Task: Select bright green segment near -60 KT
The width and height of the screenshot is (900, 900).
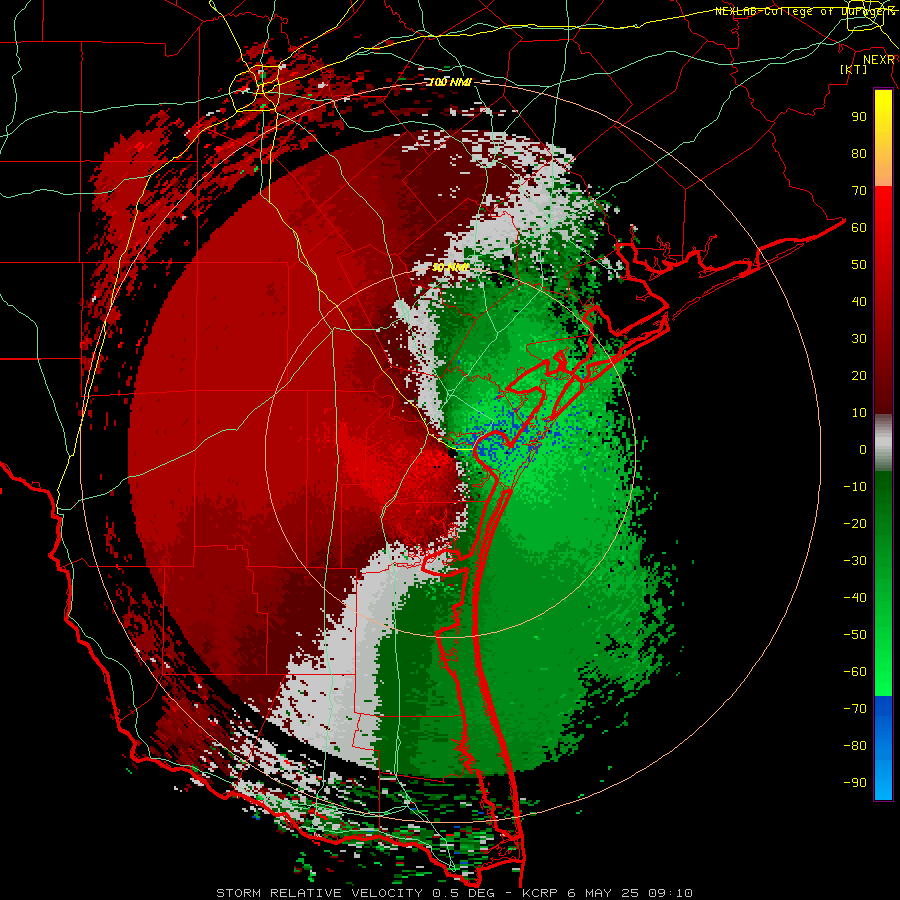Action: (x=883, y=666)
